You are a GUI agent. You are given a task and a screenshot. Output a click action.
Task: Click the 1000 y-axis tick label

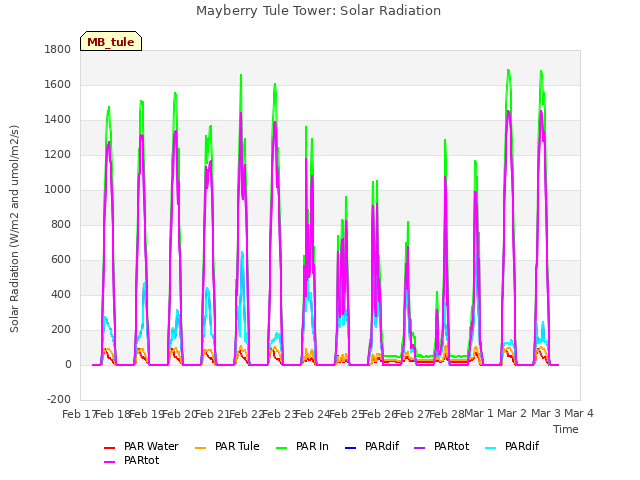(x=58, y=190)
